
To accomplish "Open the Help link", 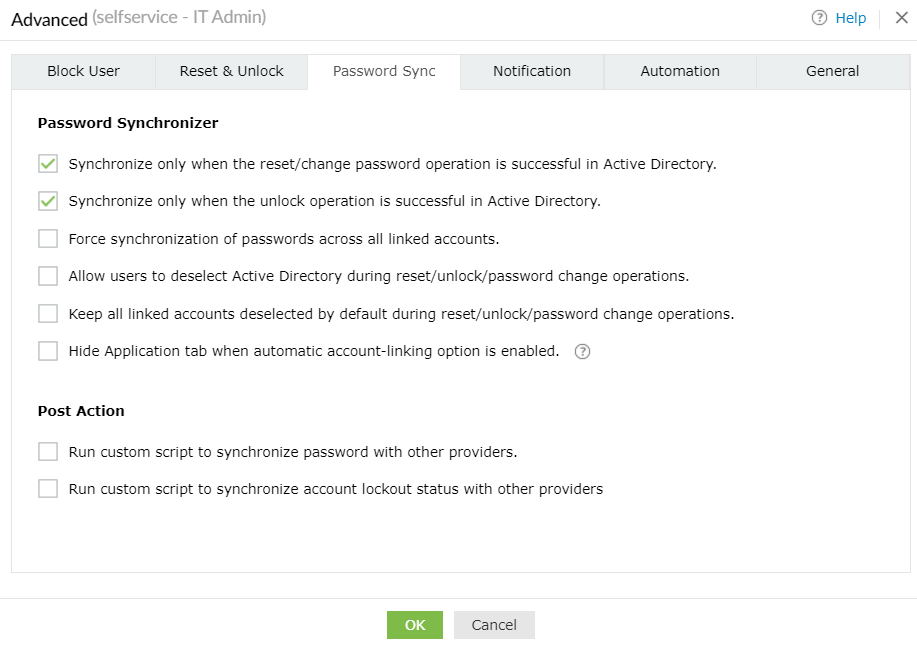I will tap(850, 18).
